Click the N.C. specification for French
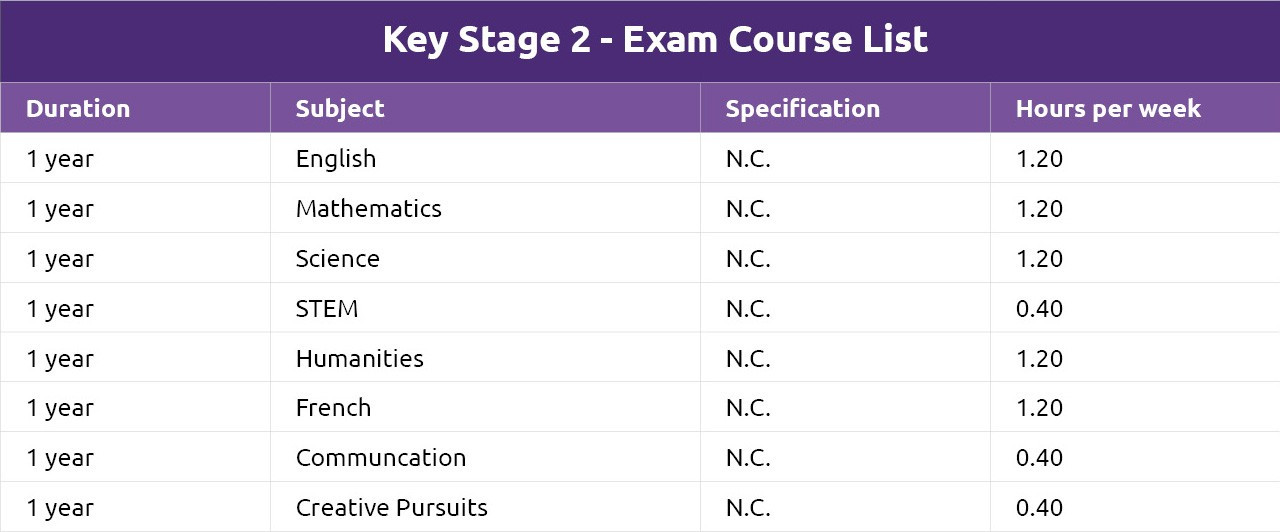This screenshot has width=1280, height=532. (748, 408)
